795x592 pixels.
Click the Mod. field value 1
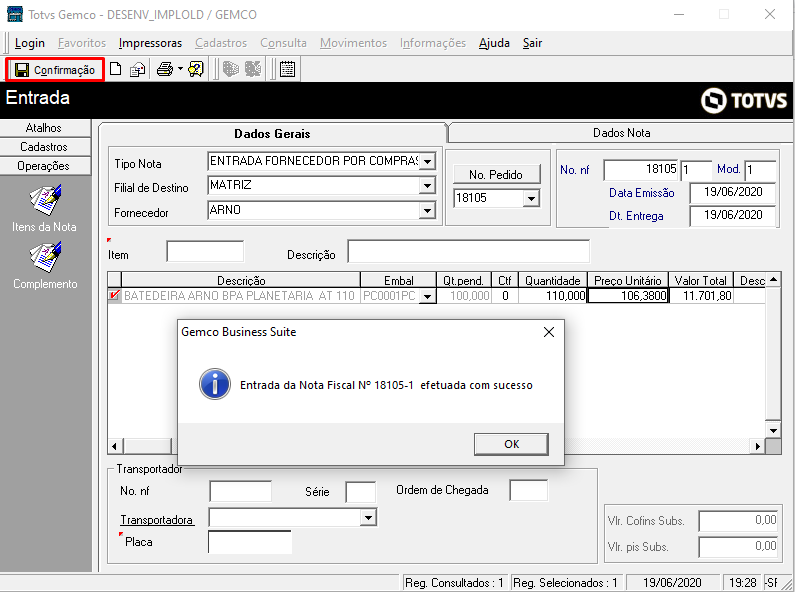click(x=761, y=170)
